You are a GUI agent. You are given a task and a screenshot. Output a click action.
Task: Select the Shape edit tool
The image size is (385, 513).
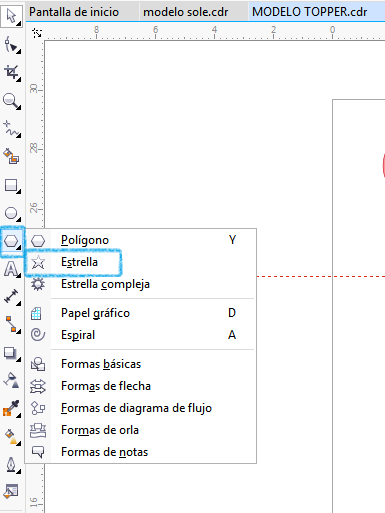[x=12, y=44]
